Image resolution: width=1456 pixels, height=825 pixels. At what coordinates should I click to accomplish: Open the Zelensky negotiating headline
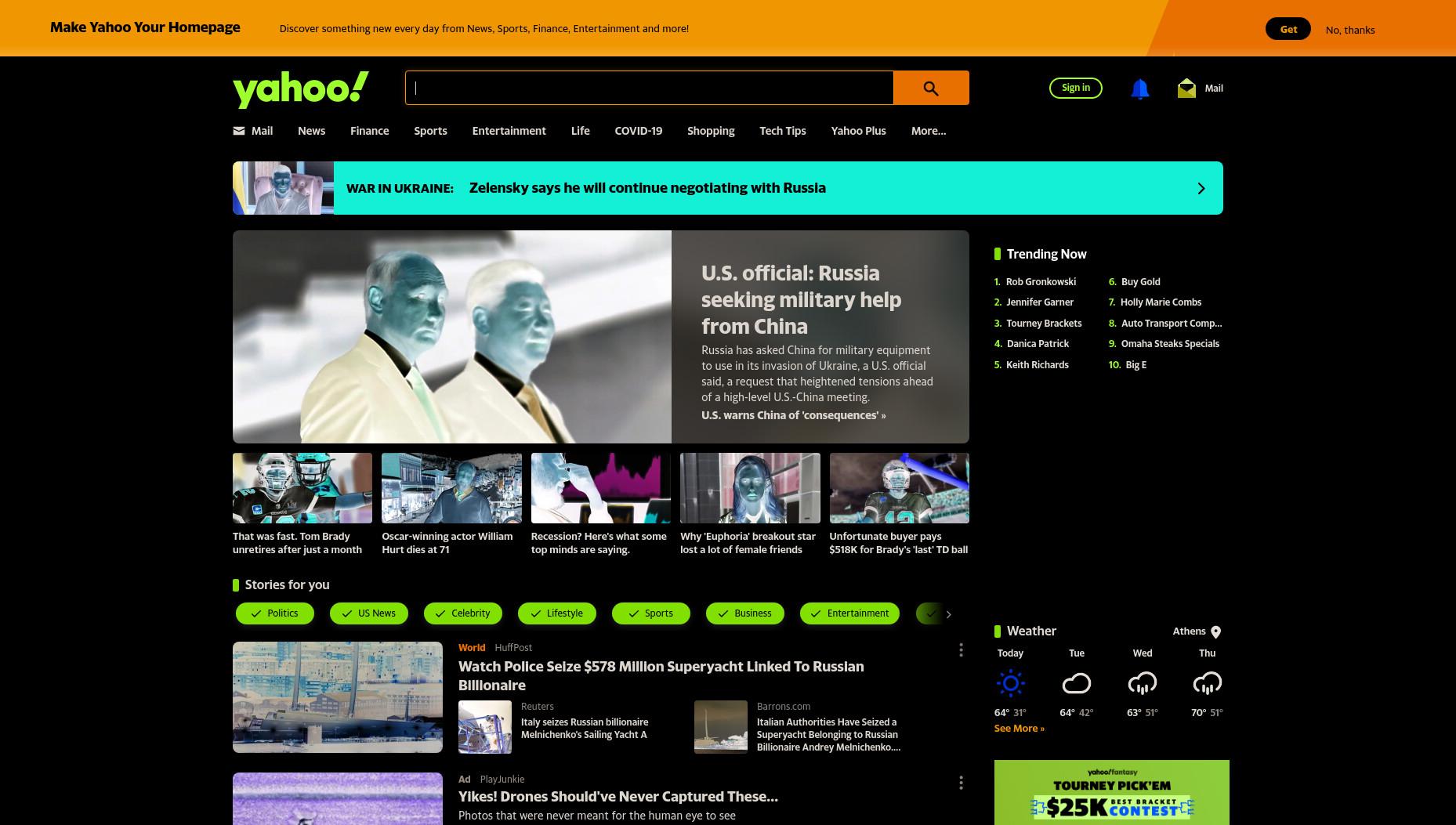pos(647,188)
